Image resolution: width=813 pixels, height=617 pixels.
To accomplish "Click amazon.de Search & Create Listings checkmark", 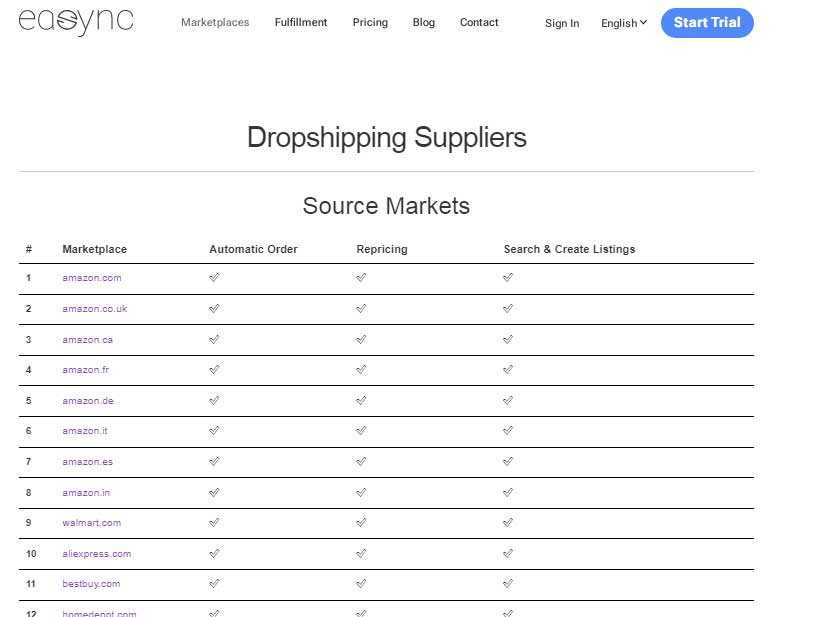I will (x=508, y=400).
